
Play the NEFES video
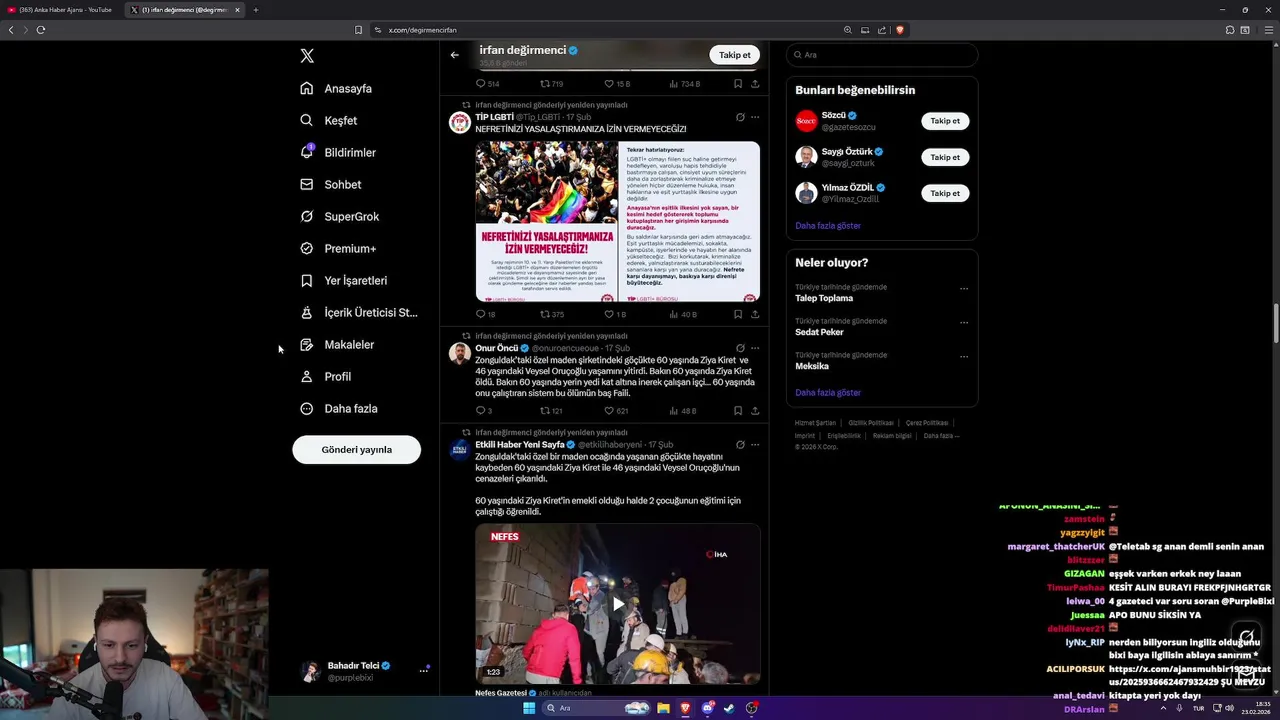pos(618,604)
